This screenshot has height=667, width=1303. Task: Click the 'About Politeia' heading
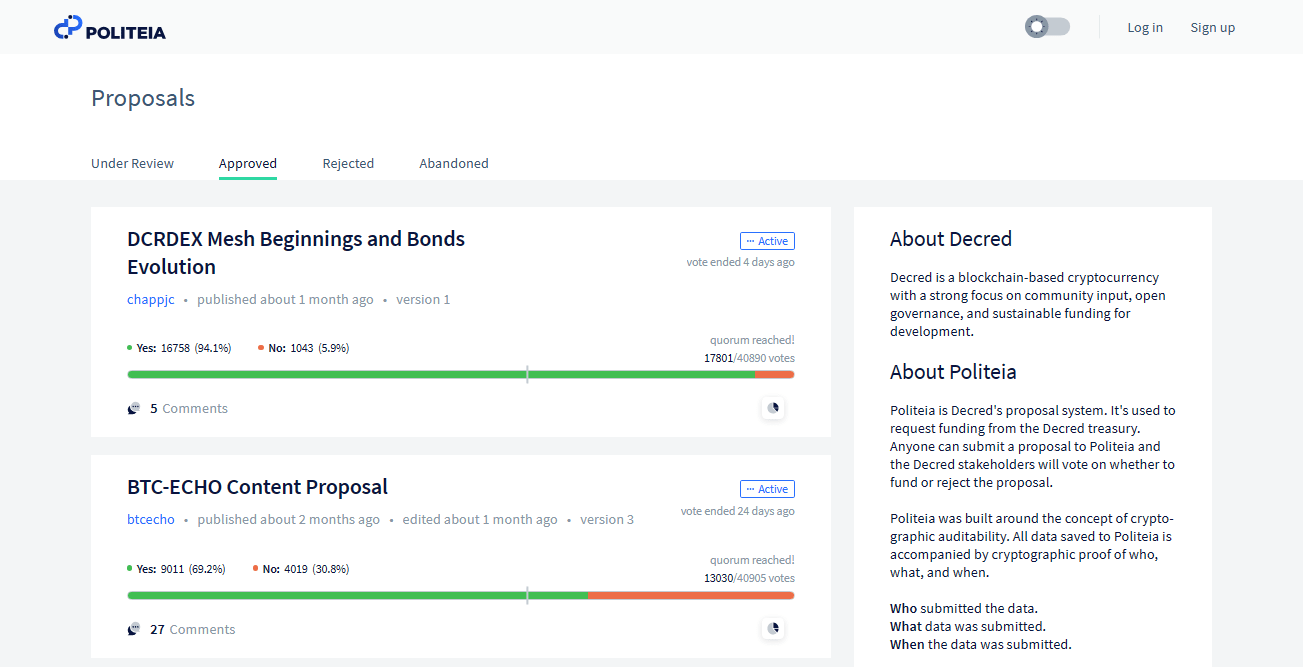953,372
